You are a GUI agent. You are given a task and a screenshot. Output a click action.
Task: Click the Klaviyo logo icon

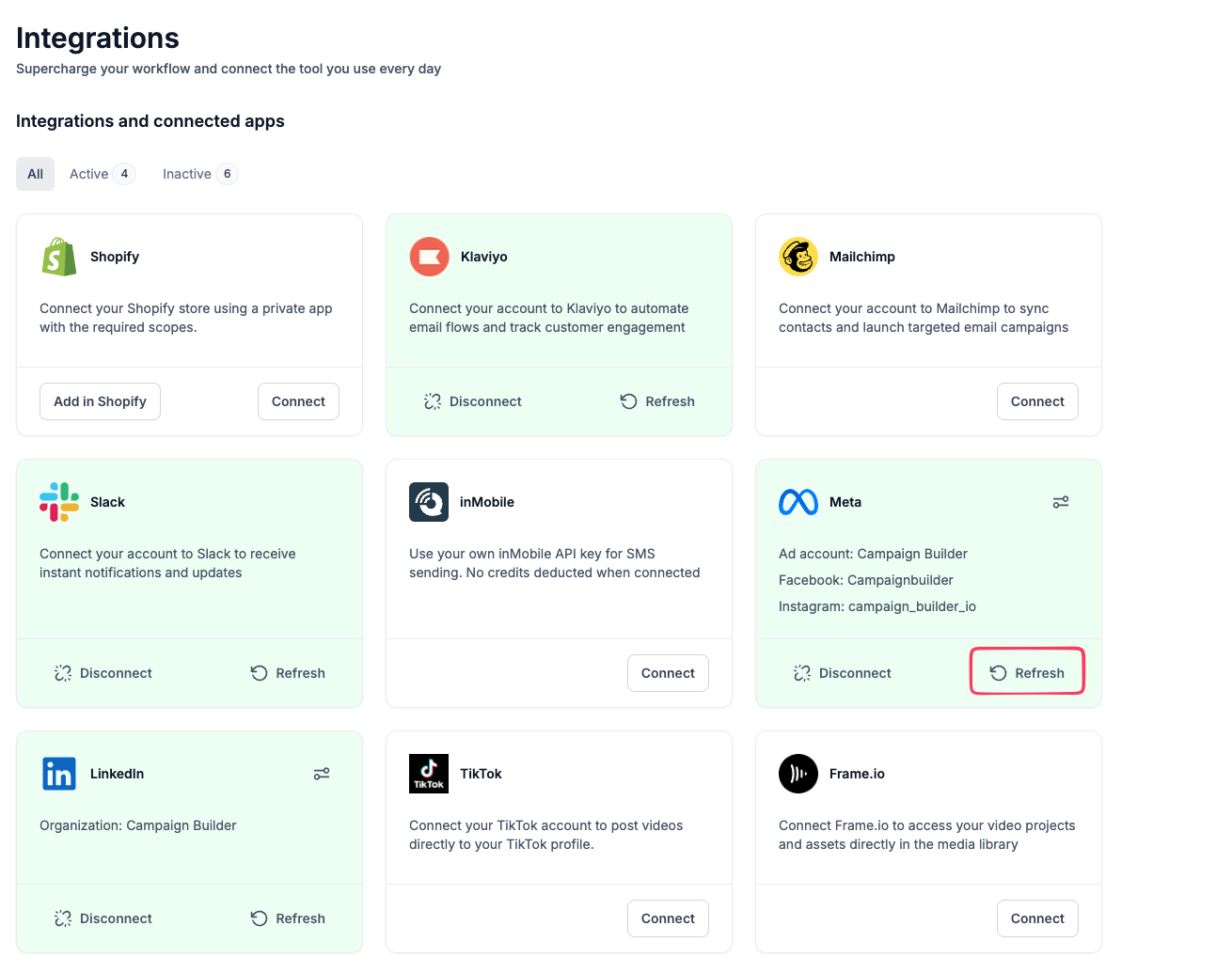coord(429,257)
